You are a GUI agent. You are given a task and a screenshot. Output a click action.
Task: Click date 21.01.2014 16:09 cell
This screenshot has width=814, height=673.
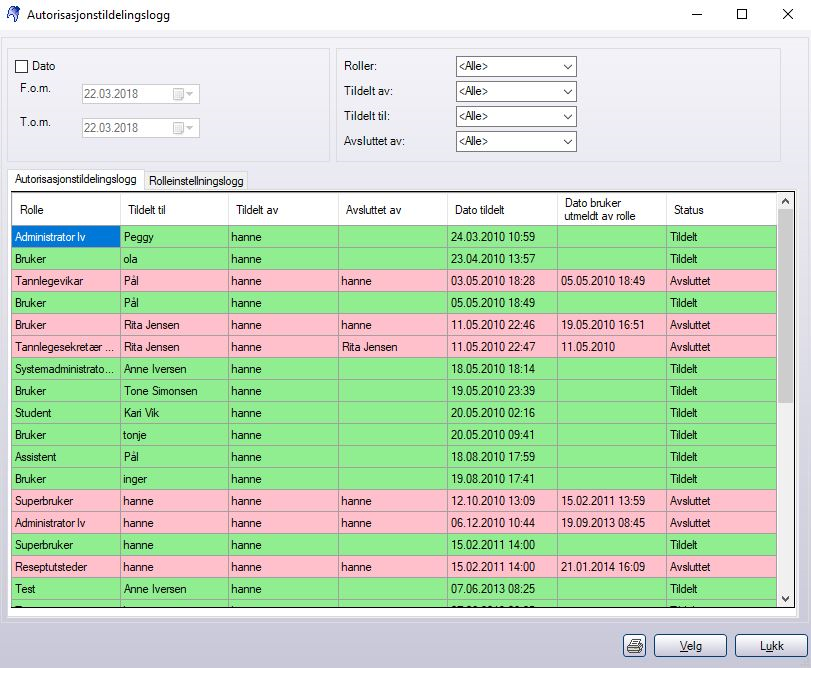[612, 567]
